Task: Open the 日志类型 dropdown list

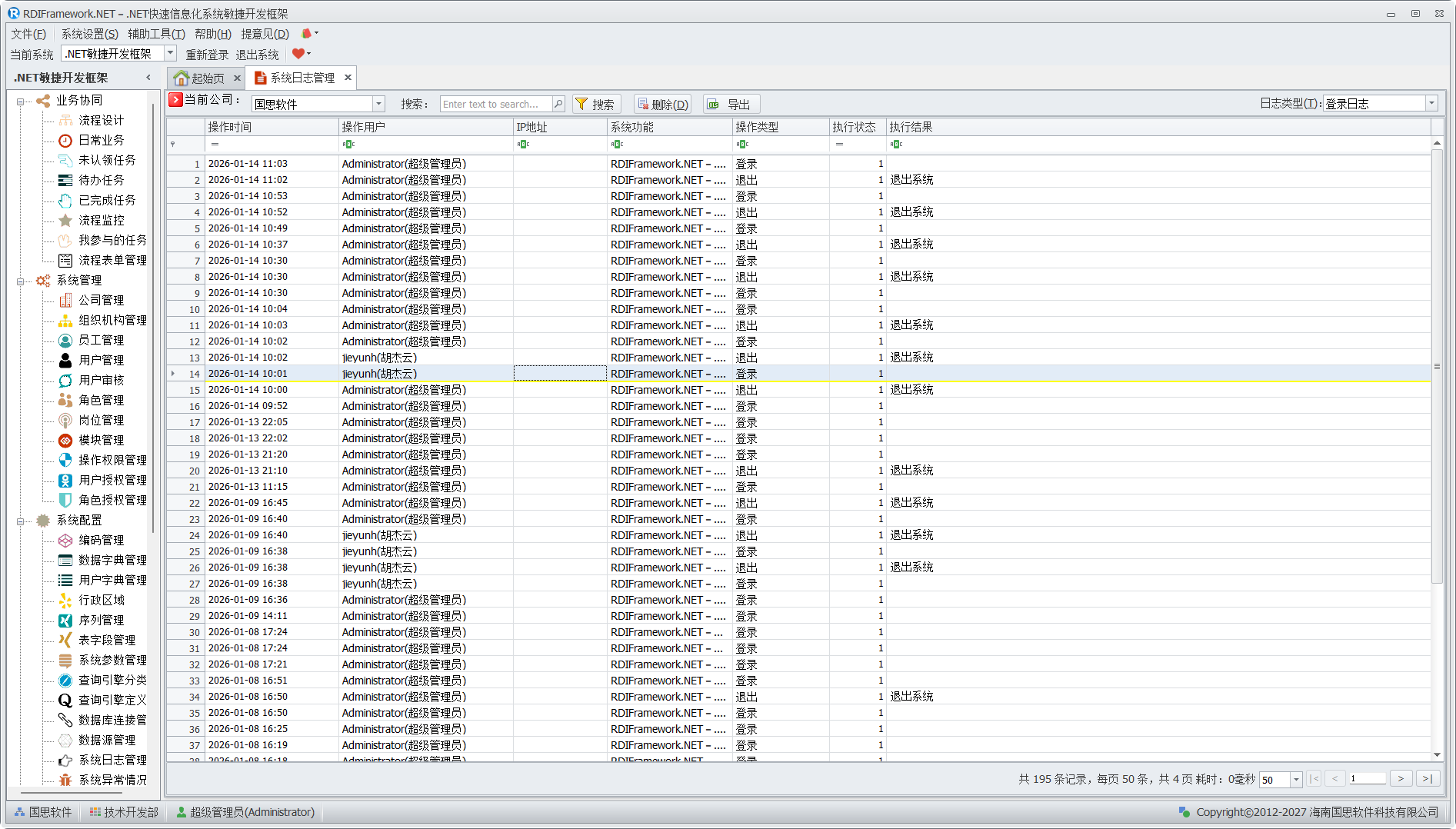Action: (1431, 104)
